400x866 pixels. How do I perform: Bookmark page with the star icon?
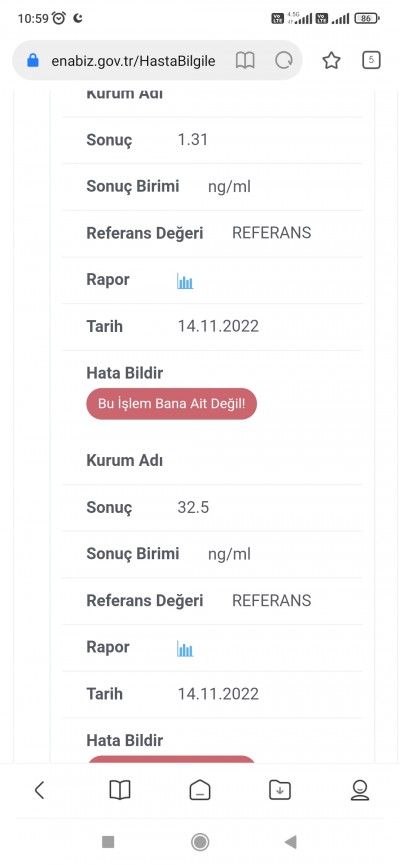pyautogui.click(x=331, y=61)
